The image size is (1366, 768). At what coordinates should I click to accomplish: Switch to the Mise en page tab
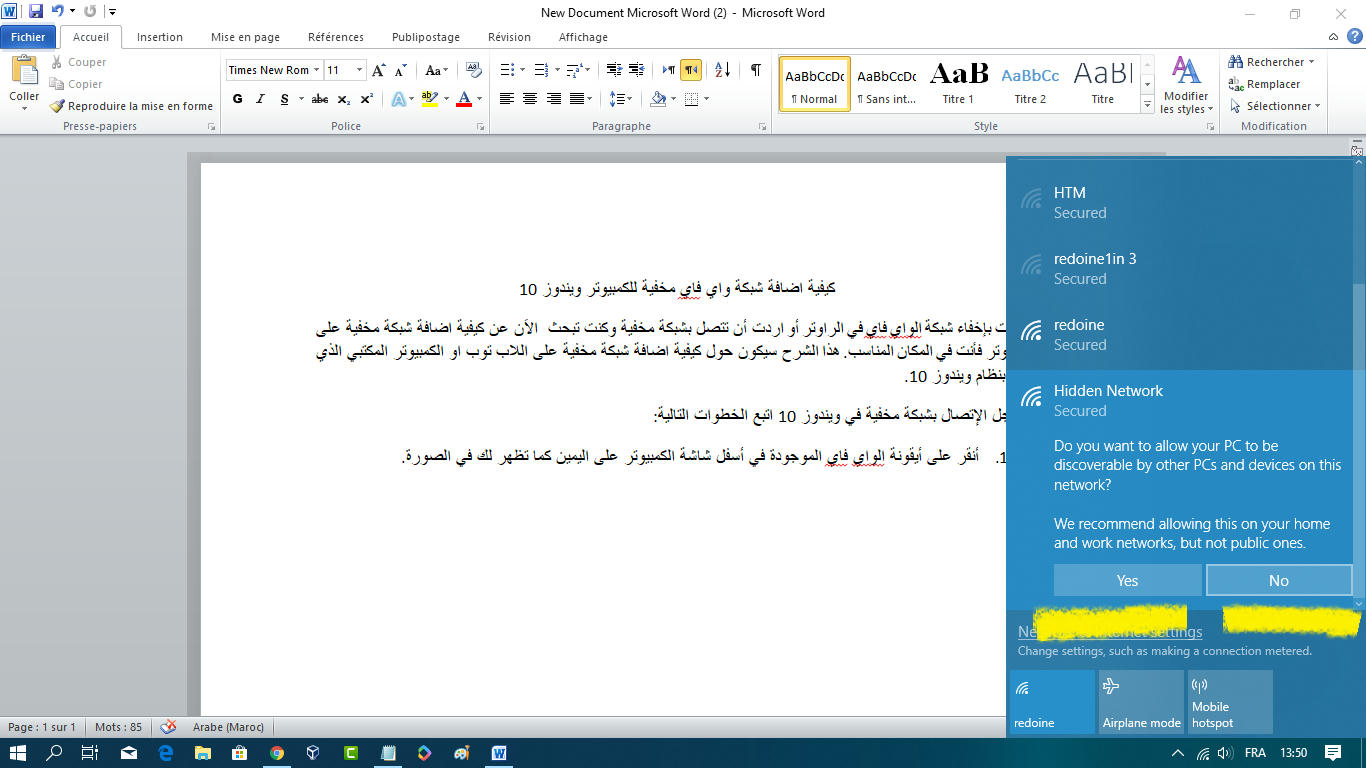[x=245, y=37]
